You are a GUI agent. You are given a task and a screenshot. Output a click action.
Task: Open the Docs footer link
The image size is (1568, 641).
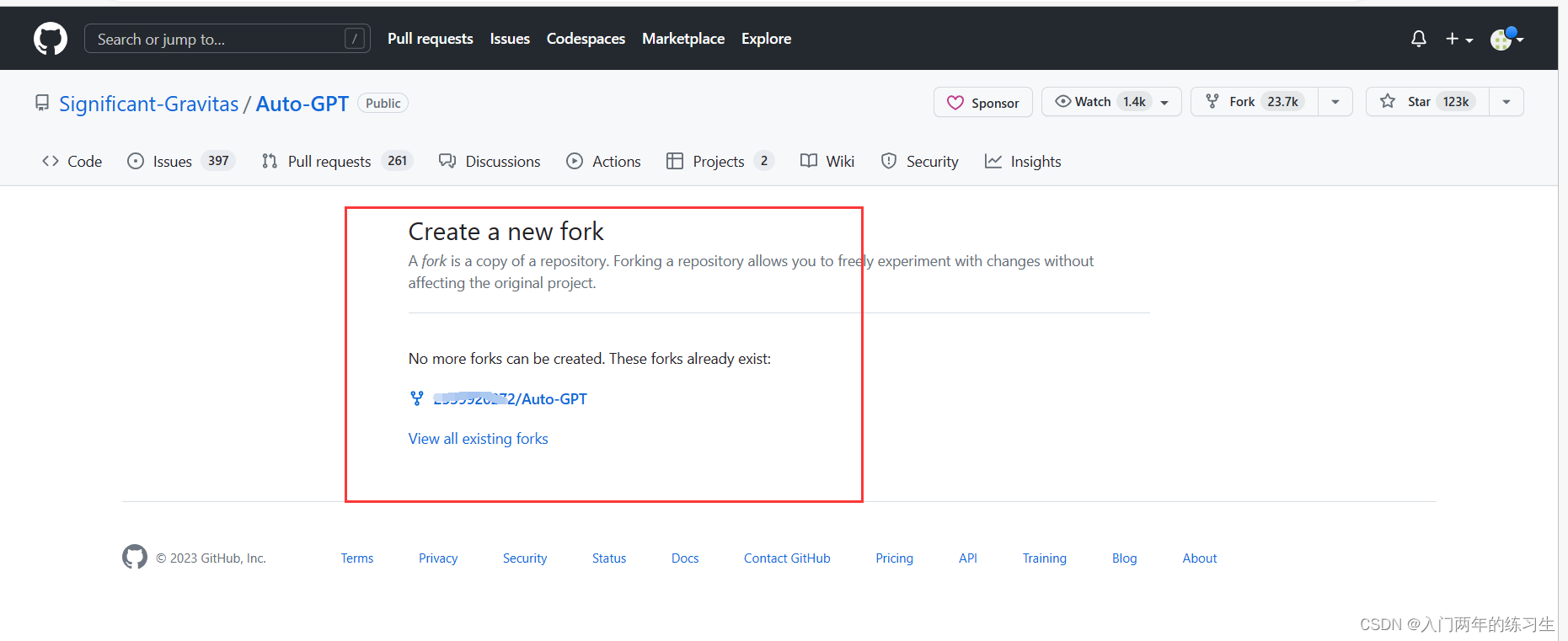[x=685, y=558]
